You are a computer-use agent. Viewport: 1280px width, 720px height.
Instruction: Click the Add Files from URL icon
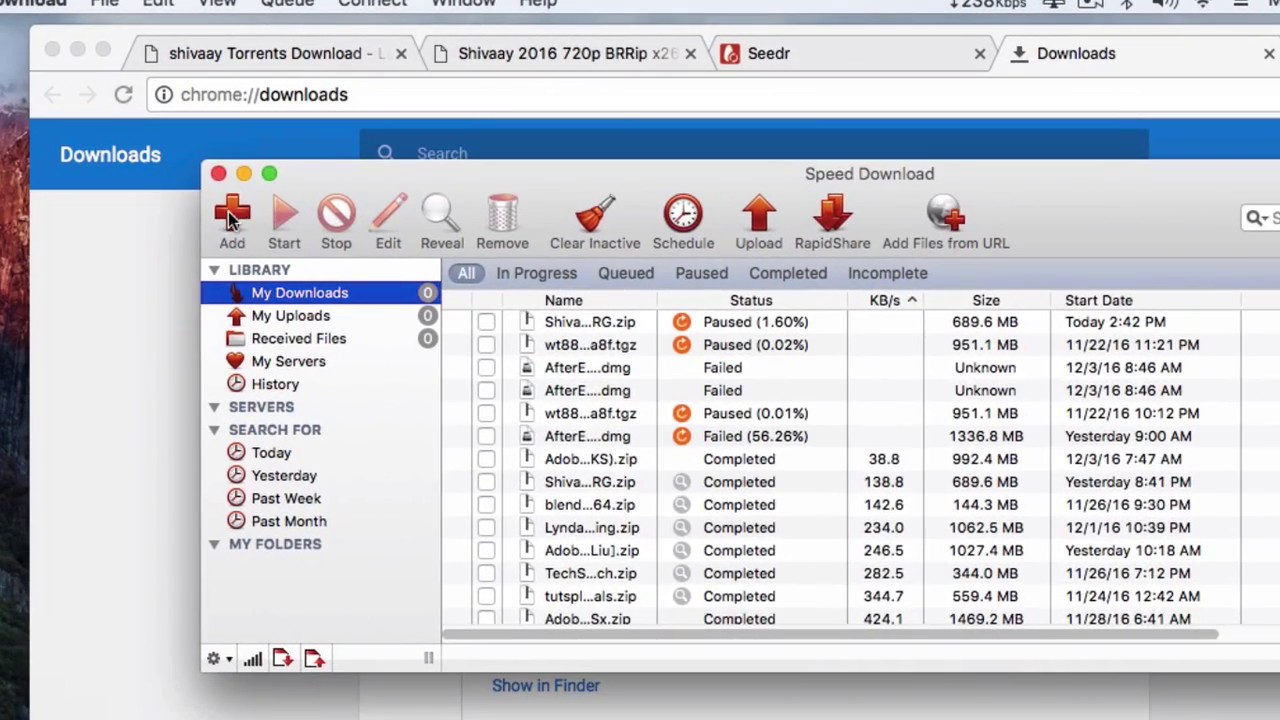945,213
